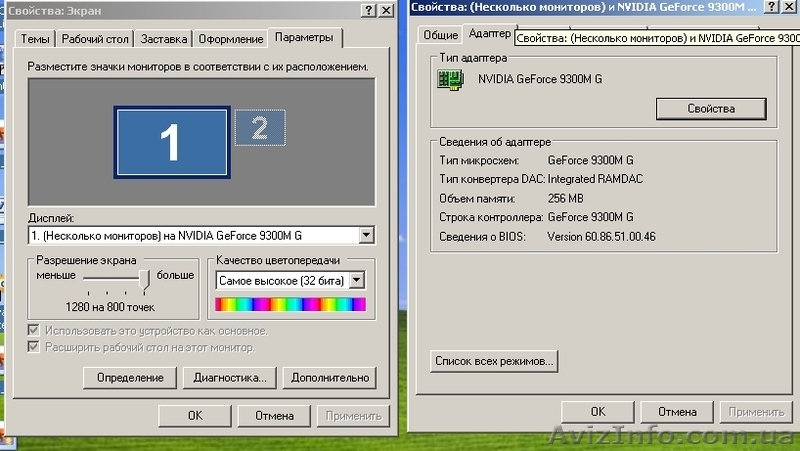Switch to the Оформление tab

231,39
